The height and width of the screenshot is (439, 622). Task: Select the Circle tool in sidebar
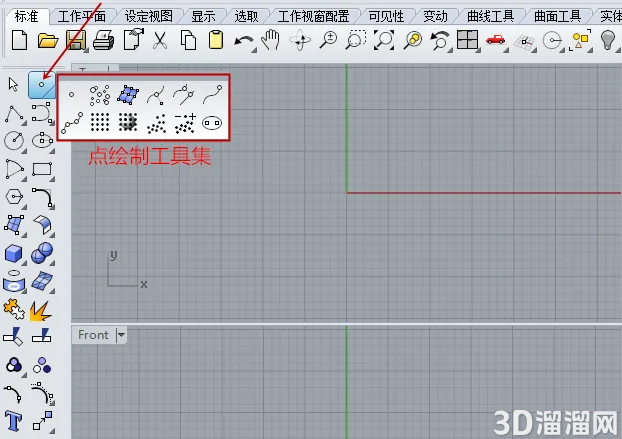(14, 141)
